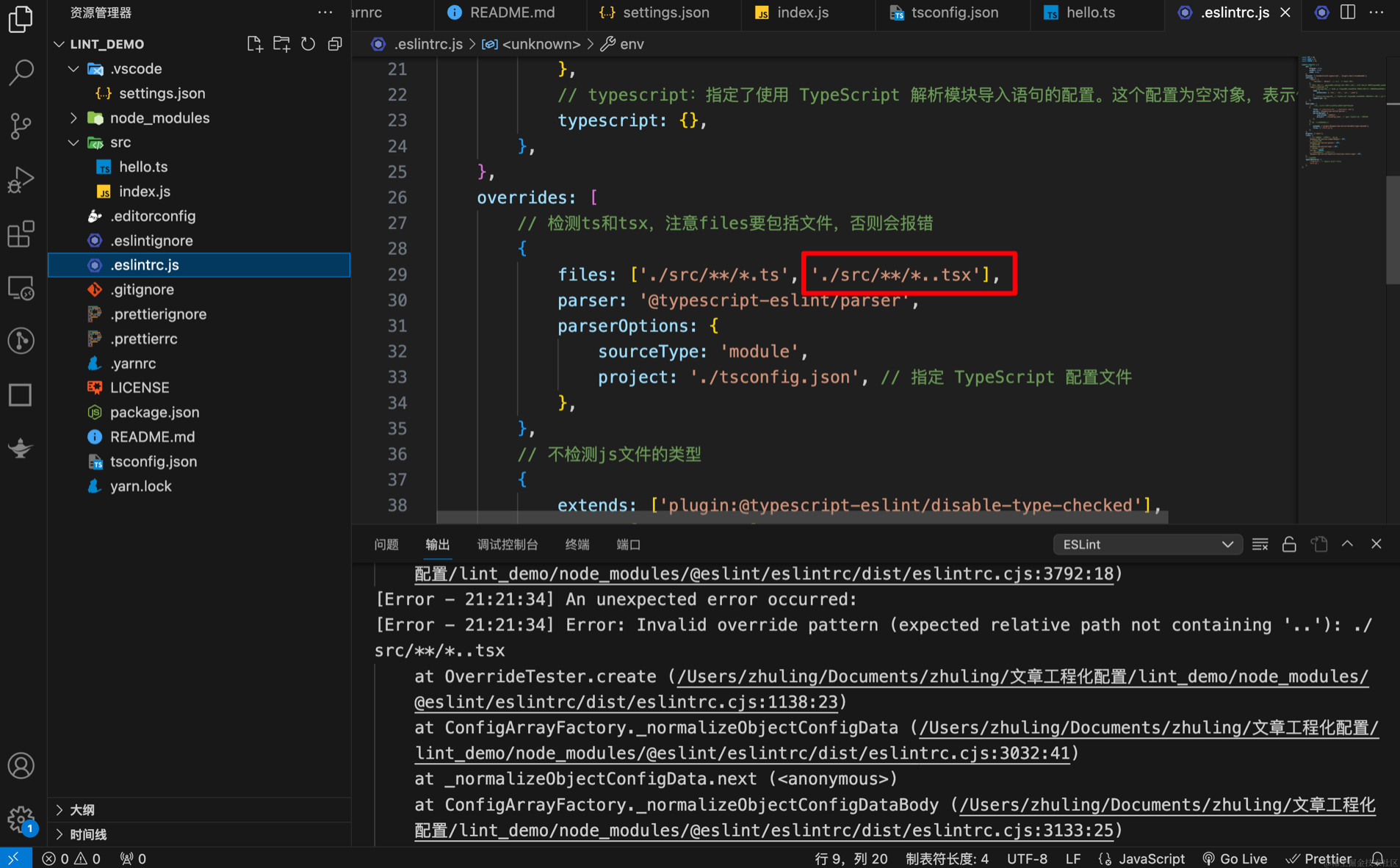Split the editor to the right
The image size is (1400, 868).
(x=1348, y=12)
